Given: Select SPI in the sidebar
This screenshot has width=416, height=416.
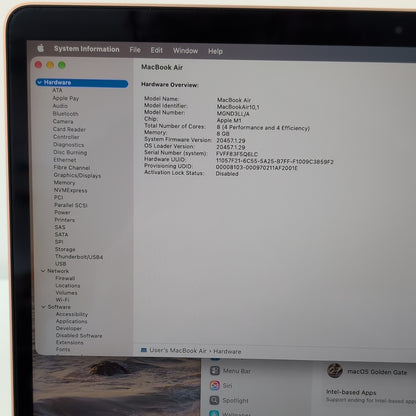Looking at the screenshot, I should [59, 242].
